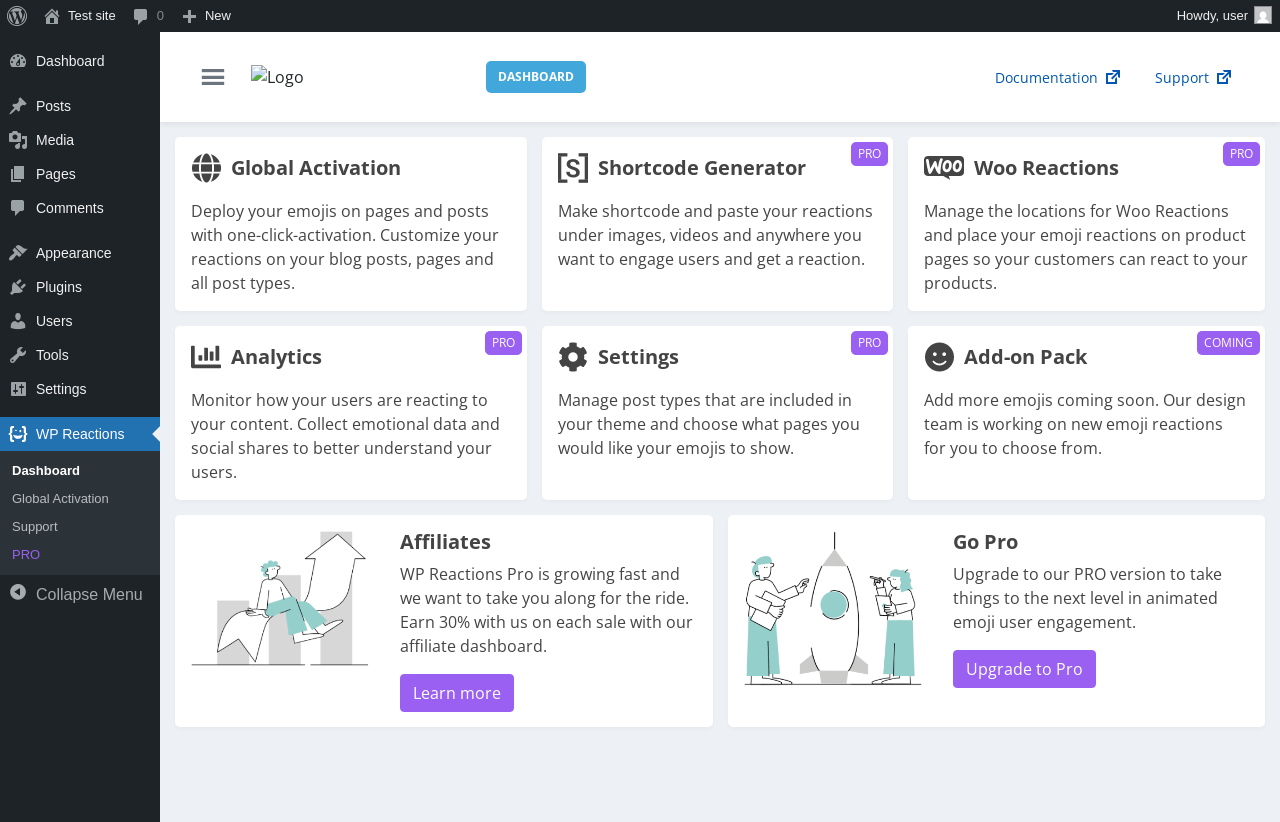Click PRO badge on Woo Reactions
1280x822 pixels.
(1241, 154)
